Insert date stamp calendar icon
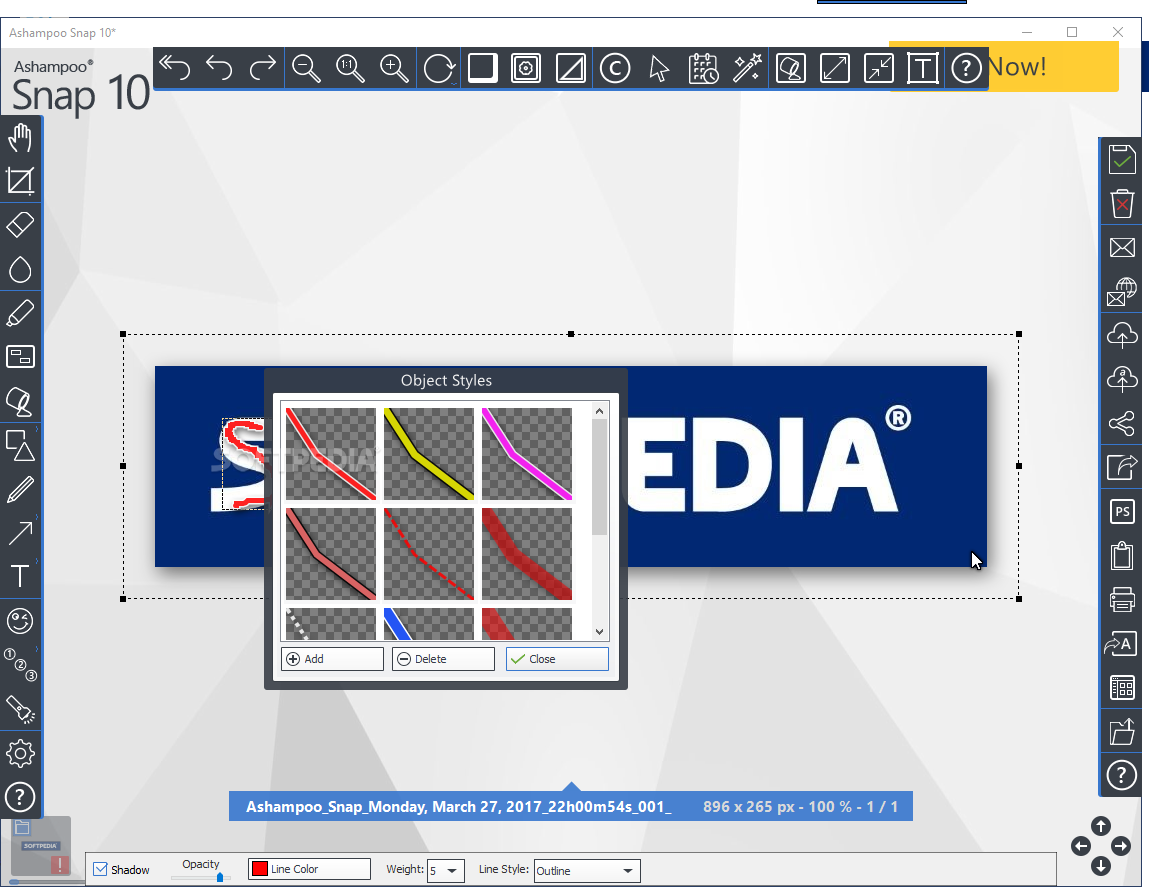 (703, 68)
